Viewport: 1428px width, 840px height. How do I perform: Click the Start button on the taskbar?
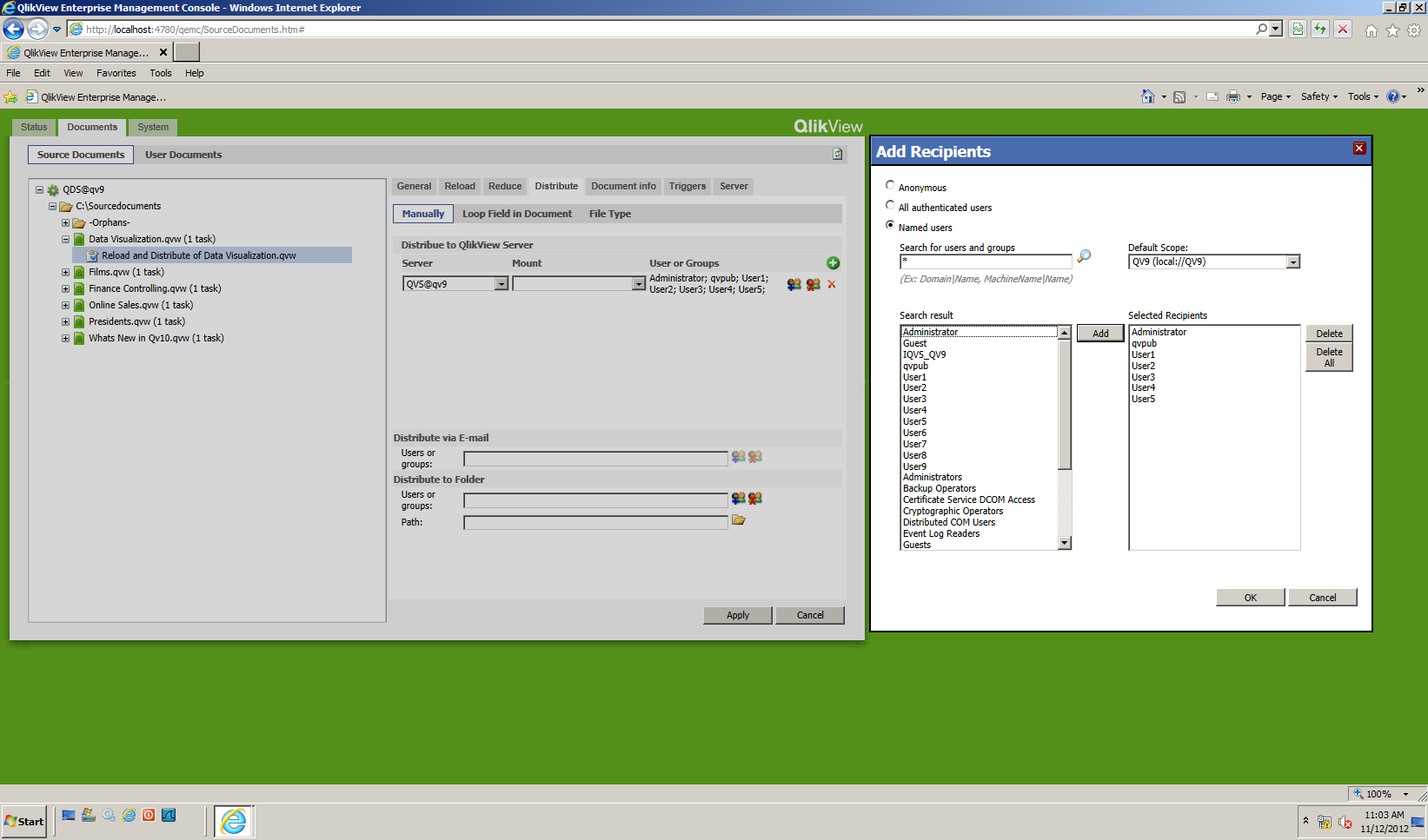pyautogui.click(x=24, y=821)
